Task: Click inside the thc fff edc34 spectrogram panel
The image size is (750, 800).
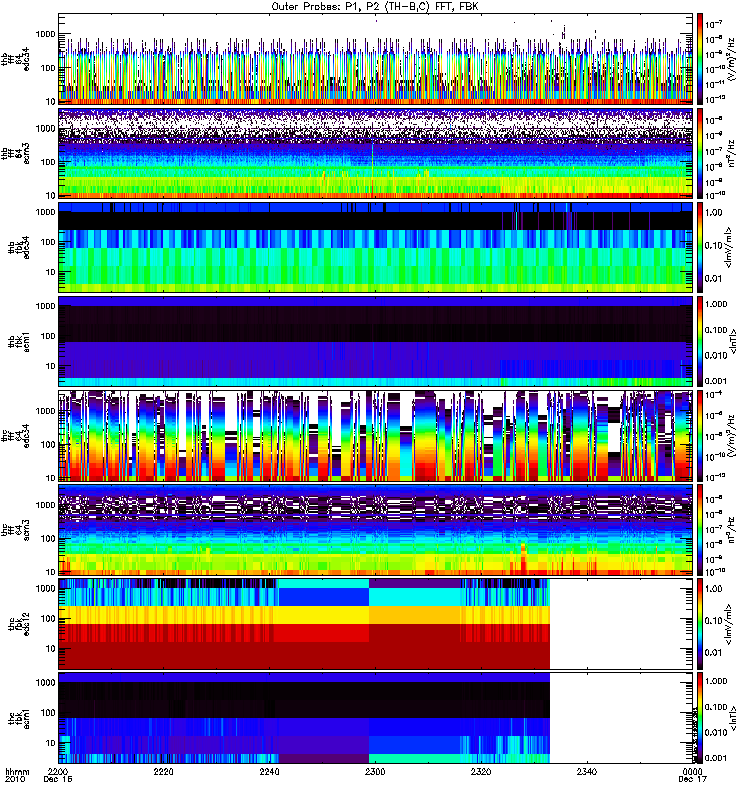Action: coord(376,435)
